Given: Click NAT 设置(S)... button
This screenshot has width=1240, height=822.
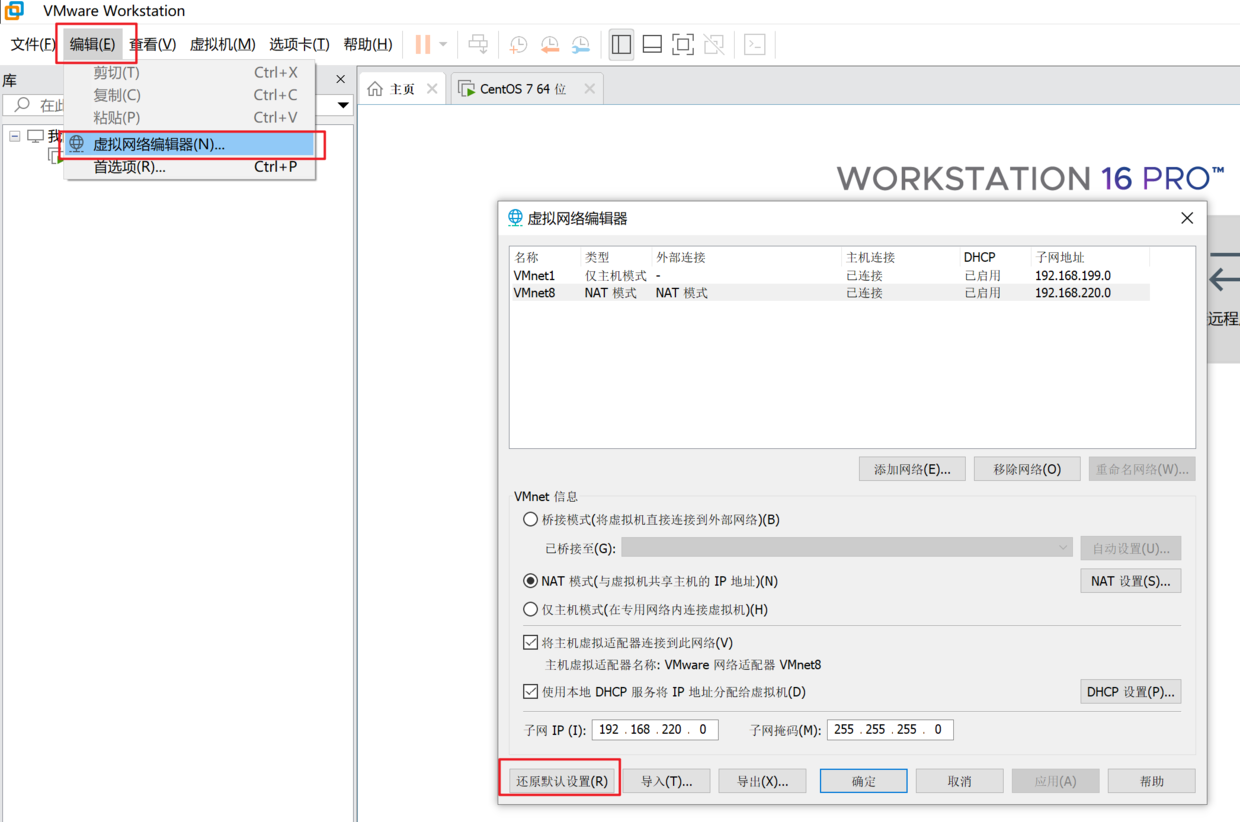Looking at the screenshot, I should 1131,581.
